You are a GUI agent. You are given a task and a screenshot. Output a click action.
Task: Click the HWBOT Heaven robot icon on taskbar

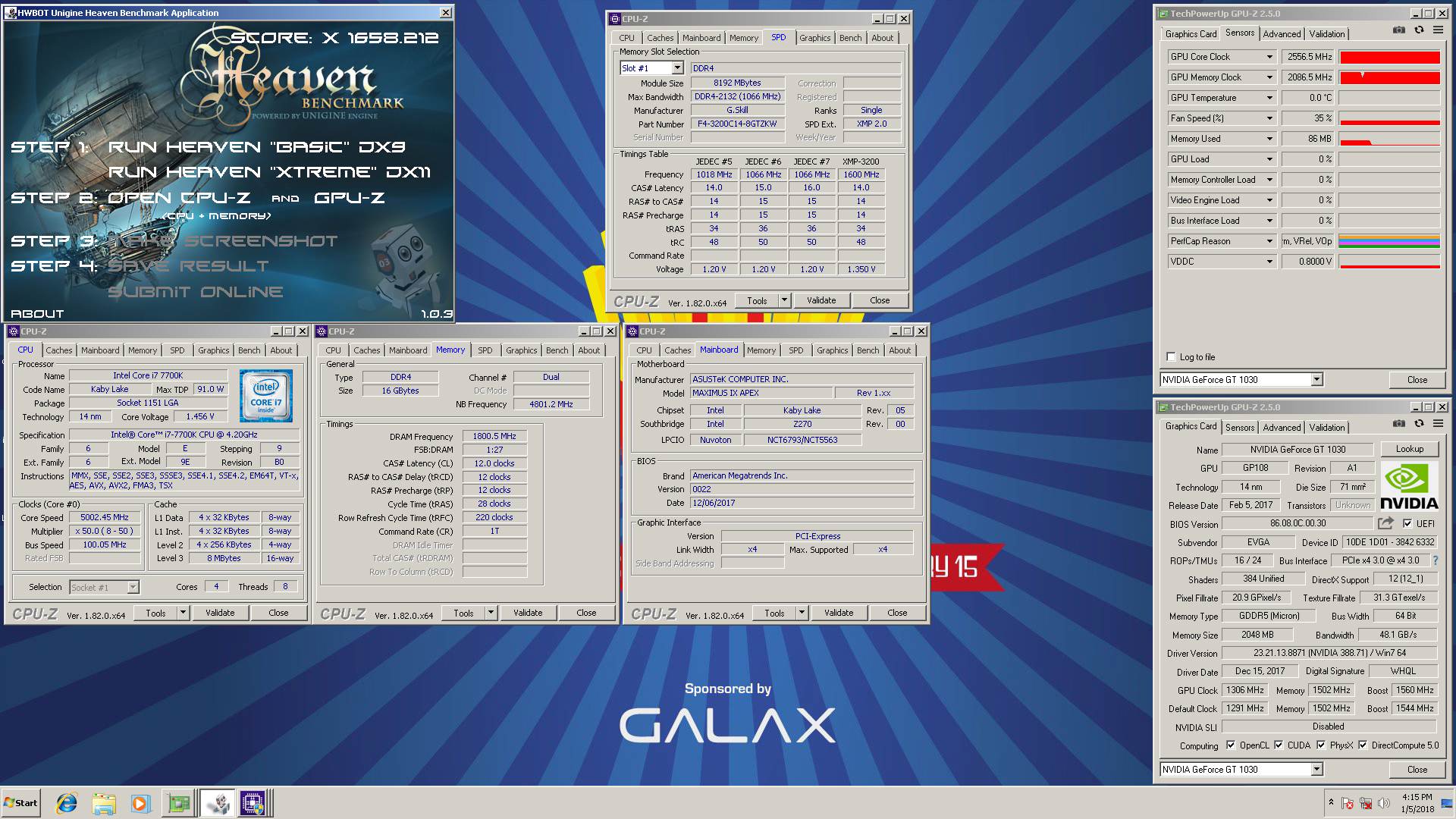pyautogui.click(x=218, y=803)
